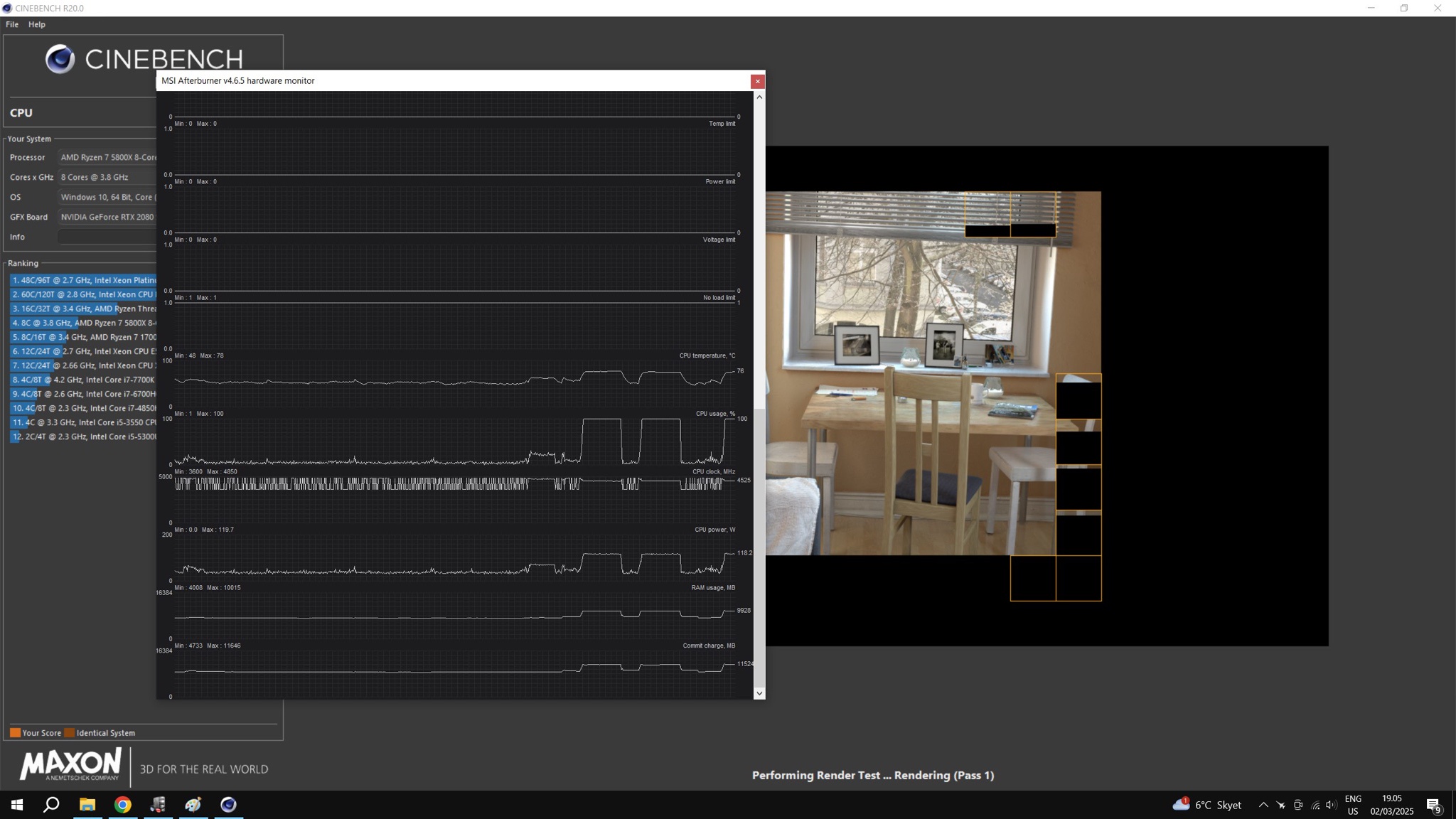The width and height of the screenshot is (1456, 819).
Task: Click the 'Power limit' graph label
Action: click(x=720, y=182)
